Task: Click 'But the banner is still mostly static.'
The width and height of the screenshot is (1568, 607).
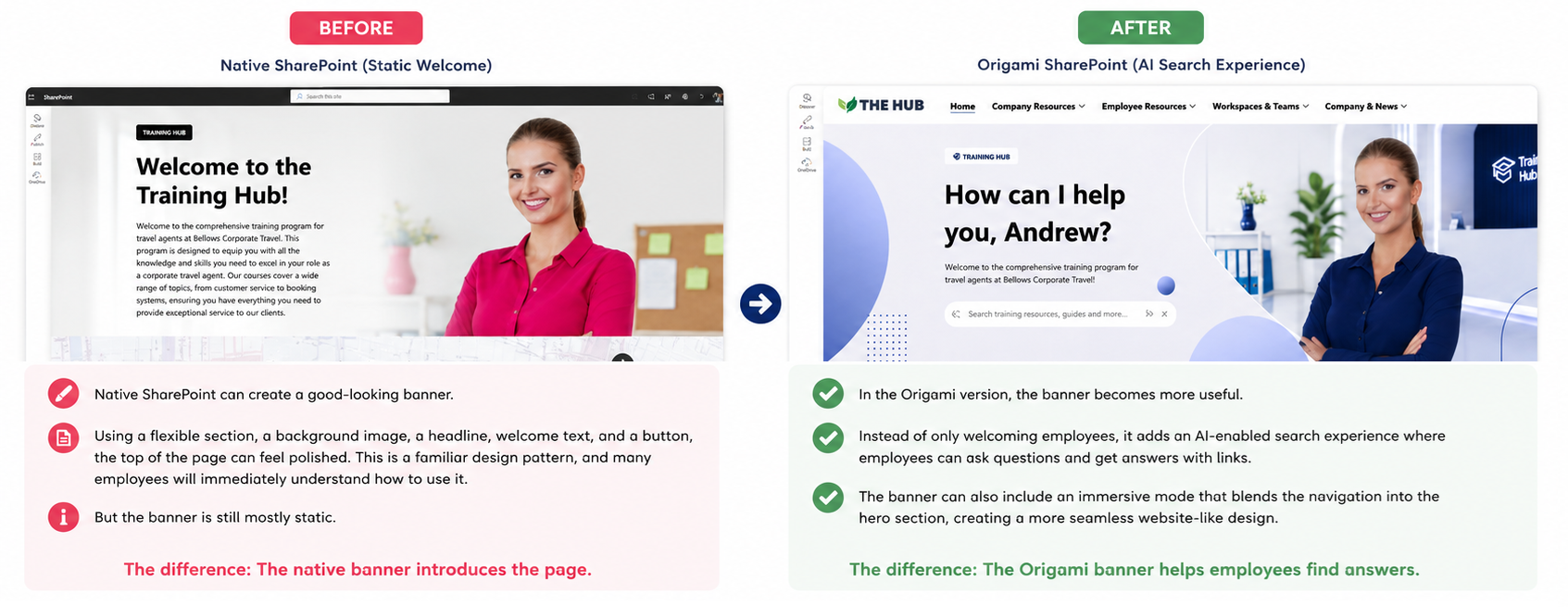Action: pyautogui.click(x=215, y=517)
